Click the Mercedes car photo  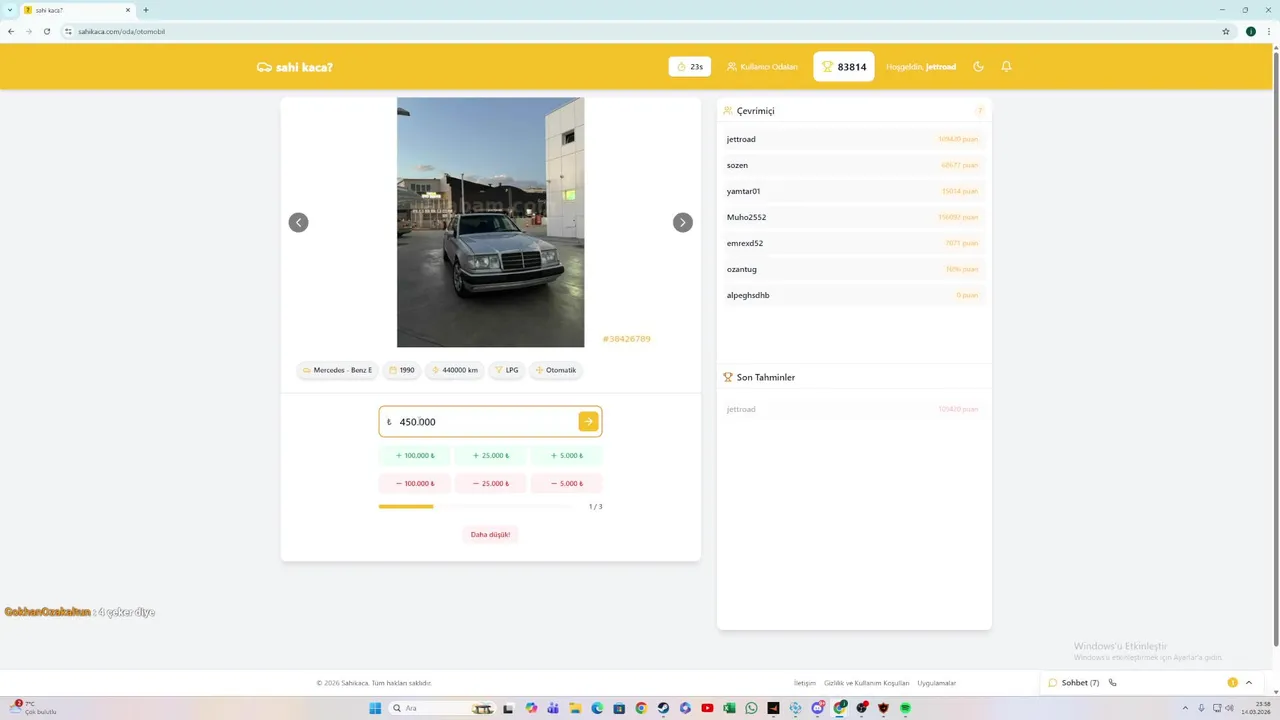click(490, 222)
